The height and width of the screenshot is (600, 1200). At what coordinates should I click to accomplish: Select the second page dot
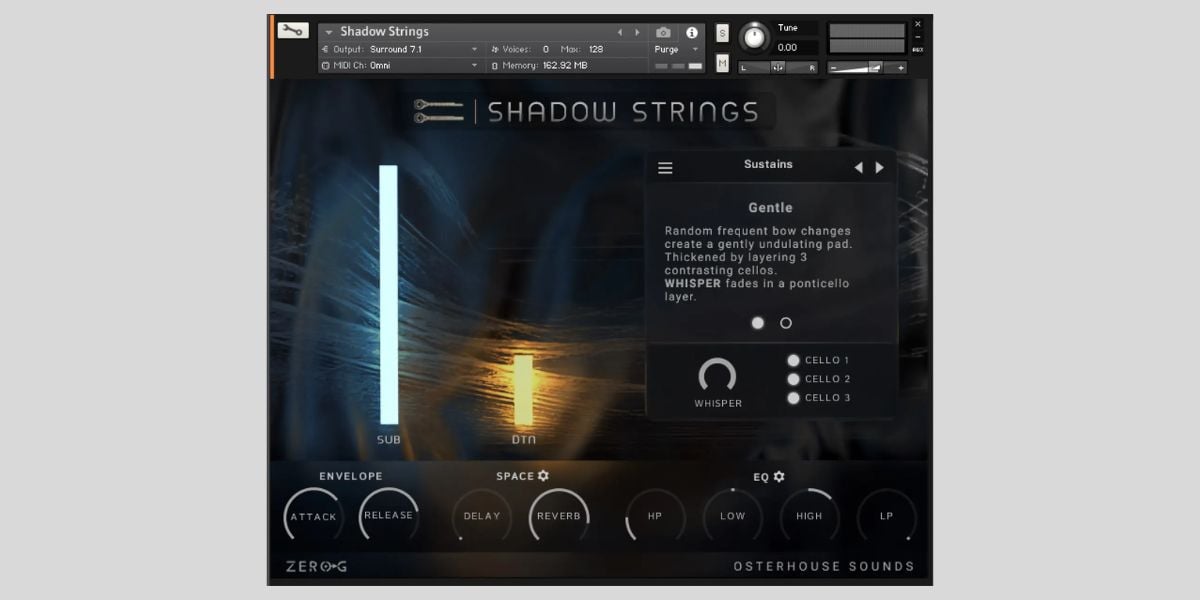tap(786, 323)
